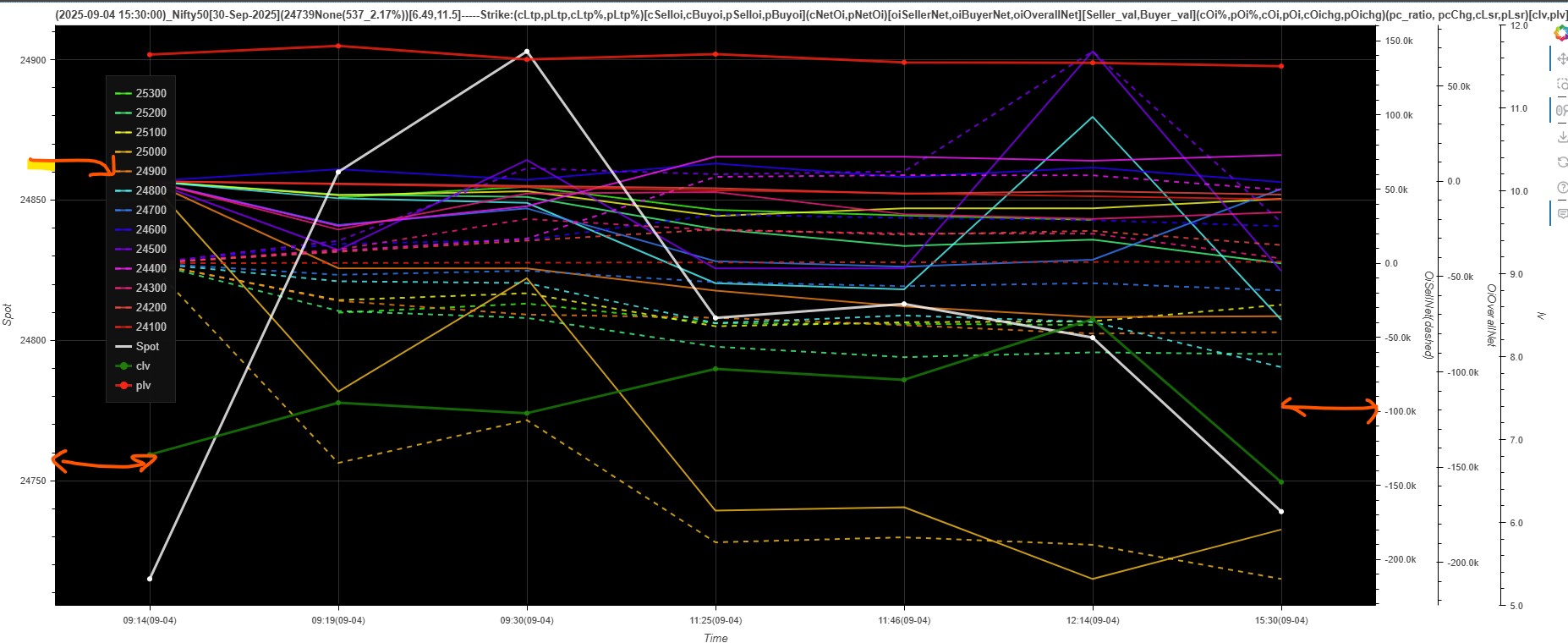The height and width of the screenshot is (643, 1568).
Task: Click the 24100 legend color swatch
Action: click(123, 327)
